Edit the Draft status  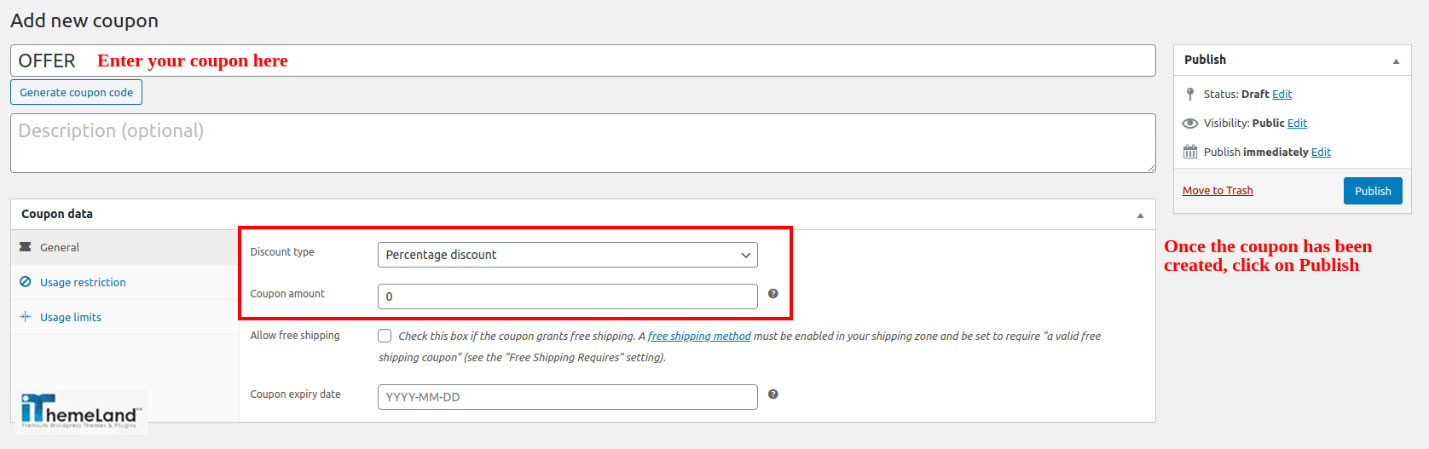pyautogui.click(x=1282, y=94)
